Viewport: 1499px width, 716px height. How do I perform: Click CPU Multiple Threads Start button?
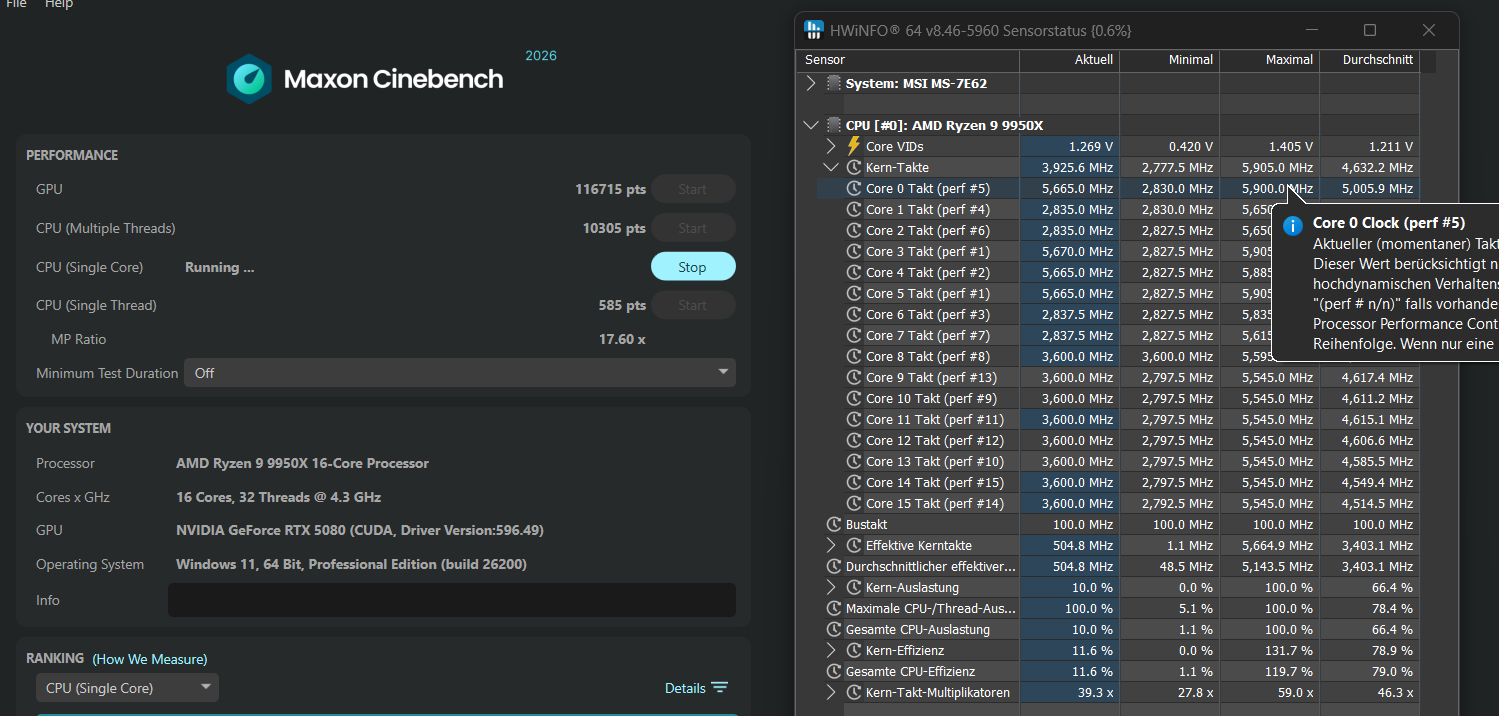pos(693,228)
